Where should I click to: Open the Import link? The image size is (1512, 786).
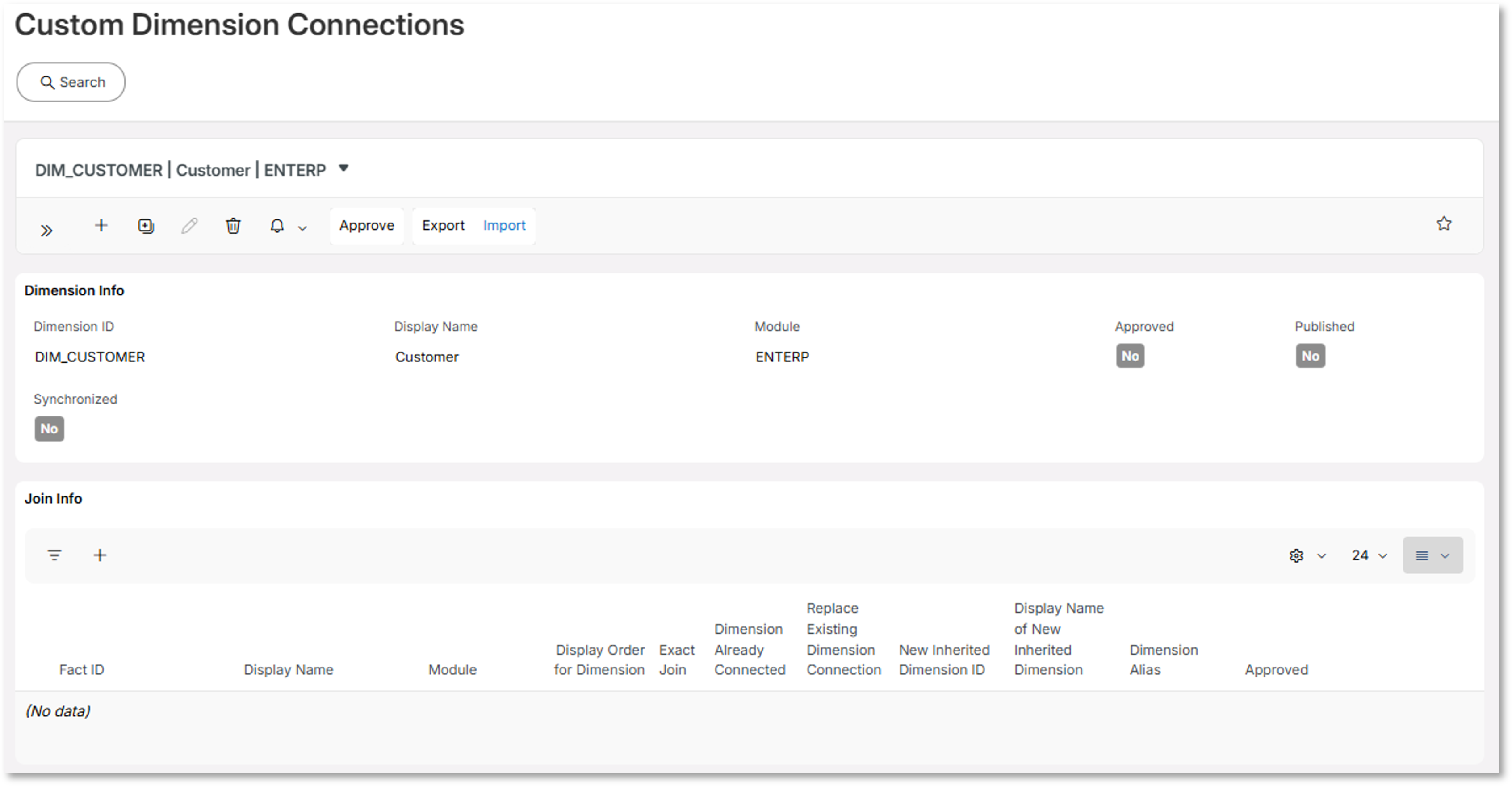pos(504,225)
